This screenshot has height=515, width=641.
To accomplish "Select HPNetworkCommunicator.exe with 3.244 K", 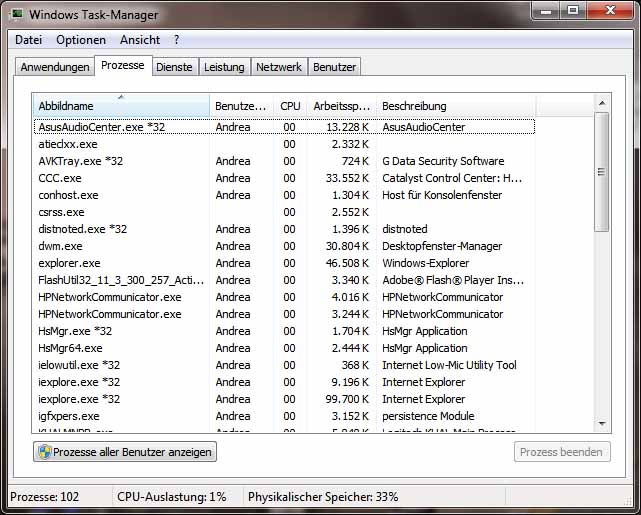I will 284,314.
